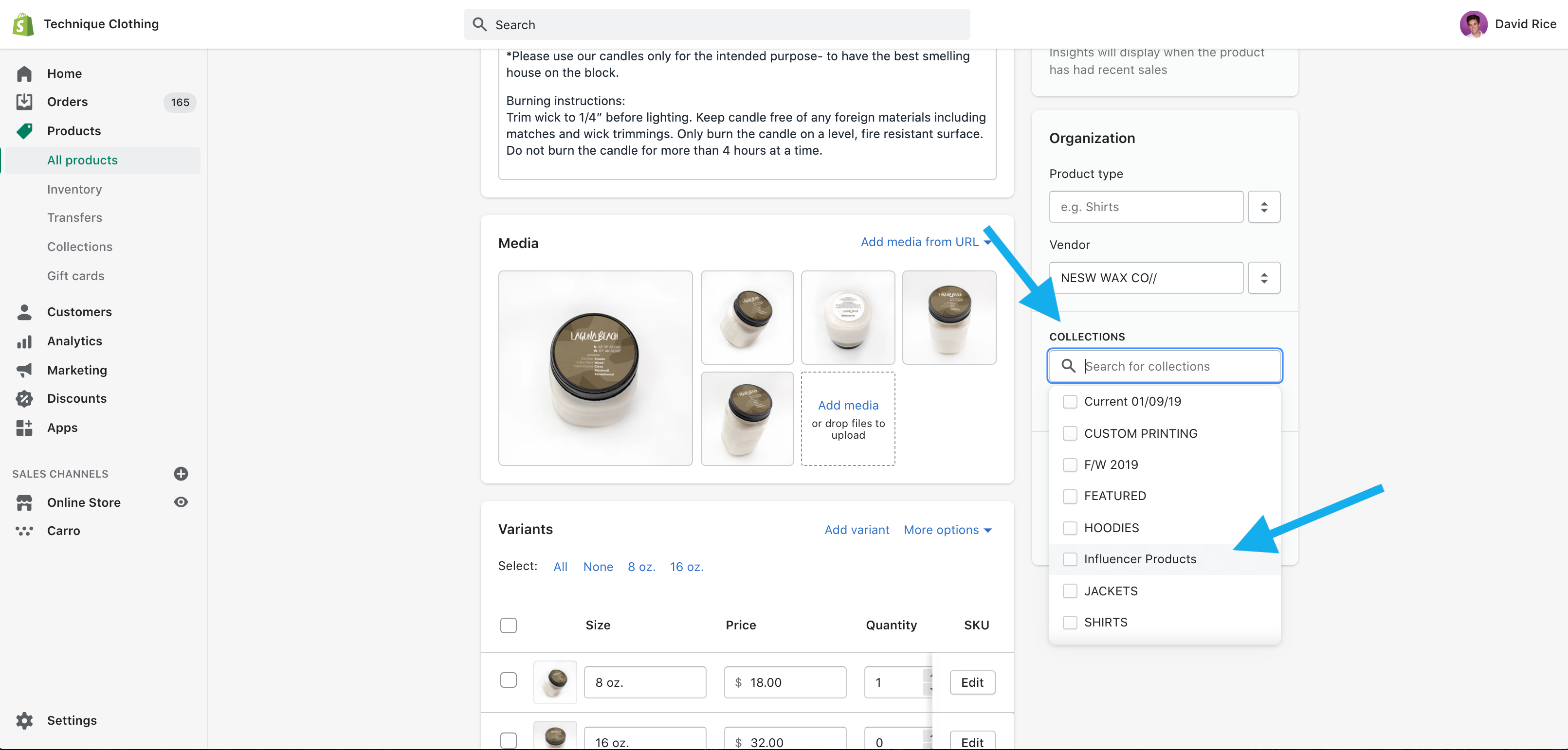Open Orders via the inbox icon
The height and width of the screenshot is (750, 1568).
pyautogui.click(x=24, y=102)
